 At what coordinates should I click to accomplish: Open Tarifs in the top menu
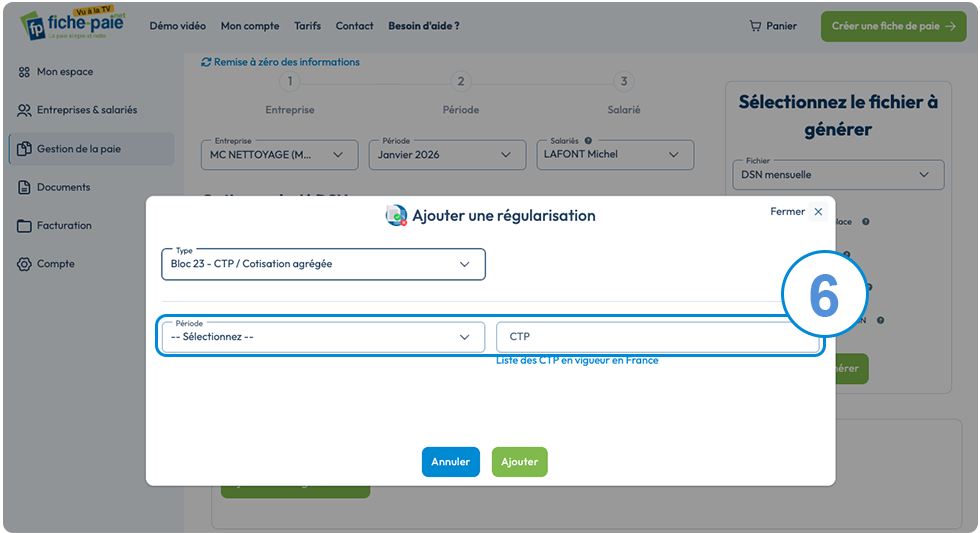click(x=308, y=26)
